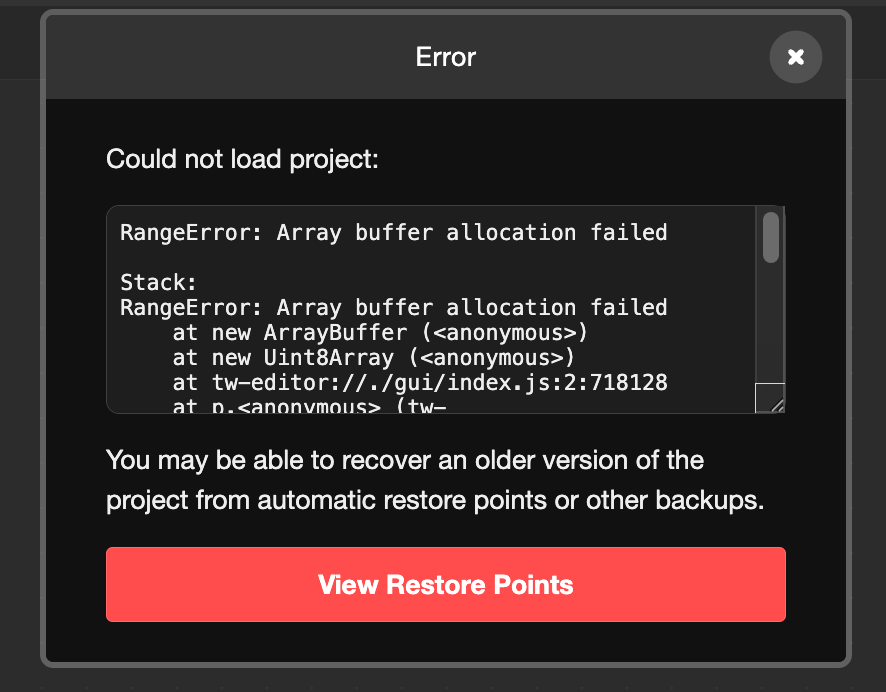Image resolution: width=886 pixels, height=692 pixels.
Task: Click the first RangeError line in the textbox
Action: (x=393, y=233)
